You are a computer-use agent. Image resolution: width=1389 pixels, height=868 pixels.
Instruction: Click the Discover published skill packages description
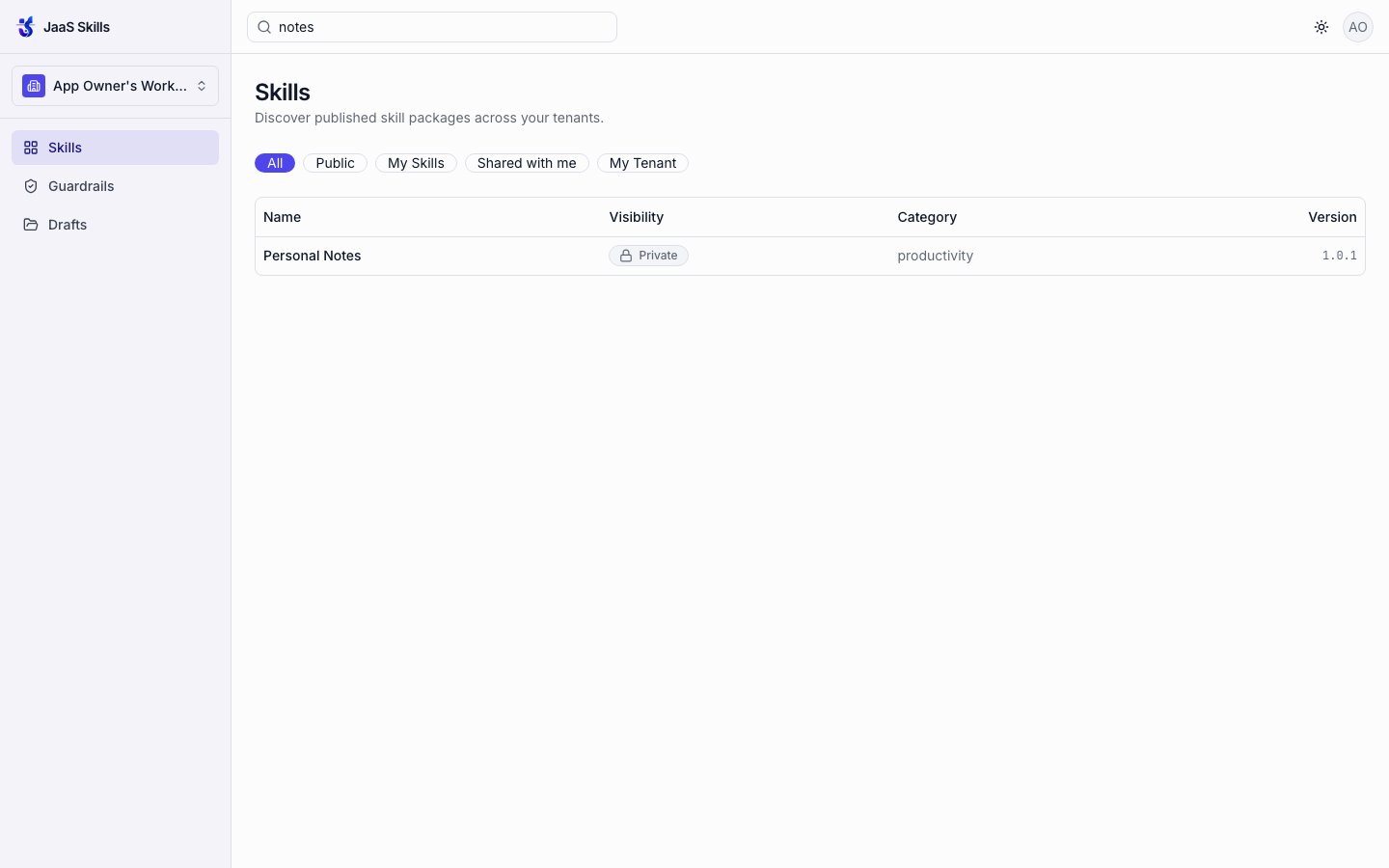tap(429, 118)
